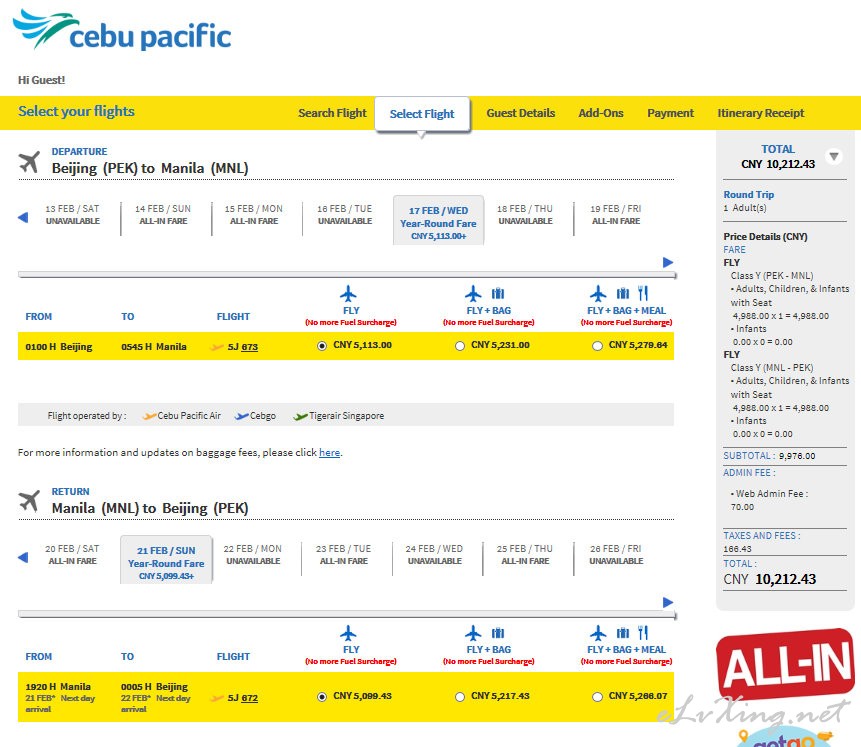Choose 21 FEB / SUN return date
The image size is (861, 747).
[x=166, y=560]
